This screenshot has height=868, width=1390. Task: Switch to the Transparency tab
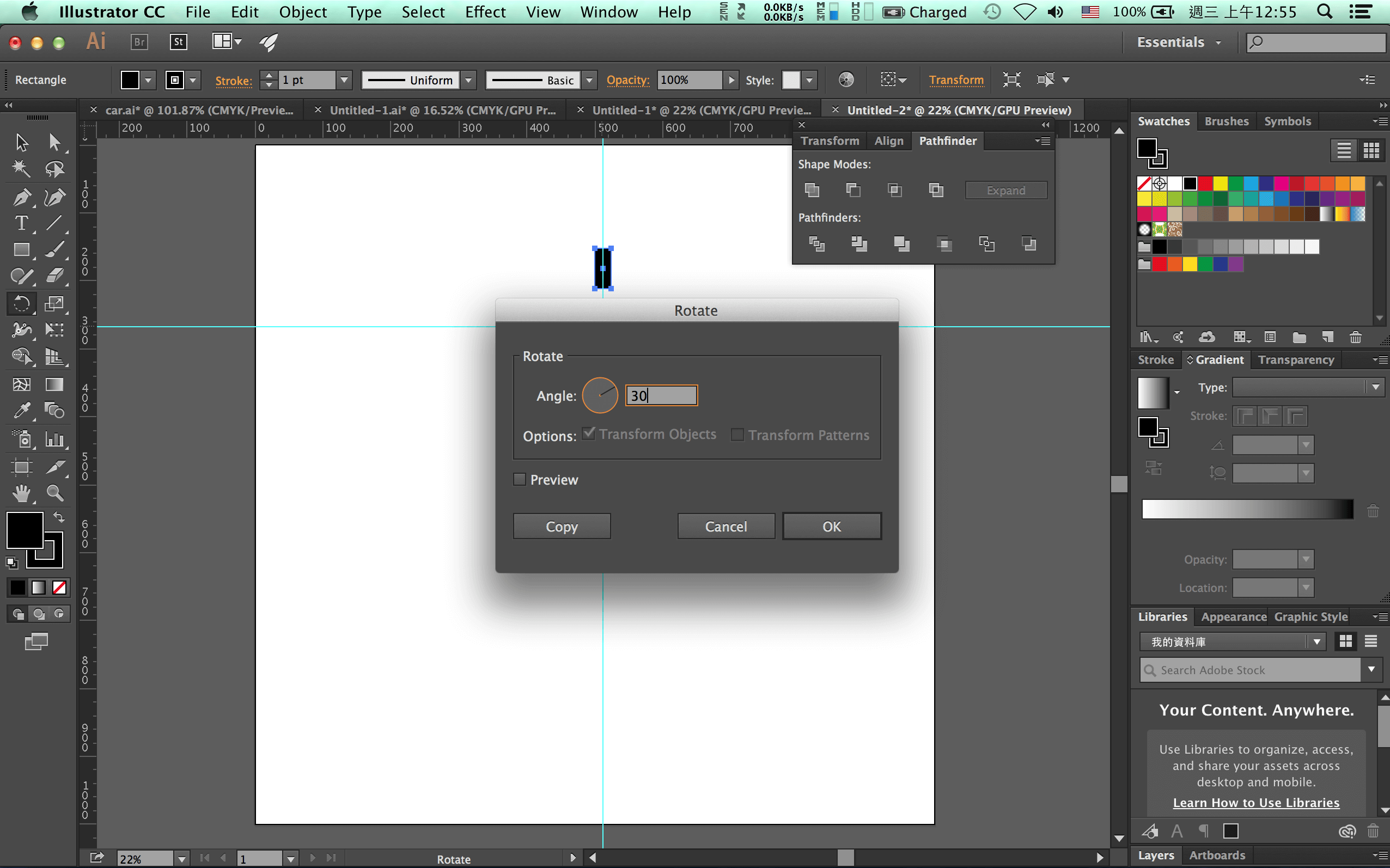tap(1296, 360)
